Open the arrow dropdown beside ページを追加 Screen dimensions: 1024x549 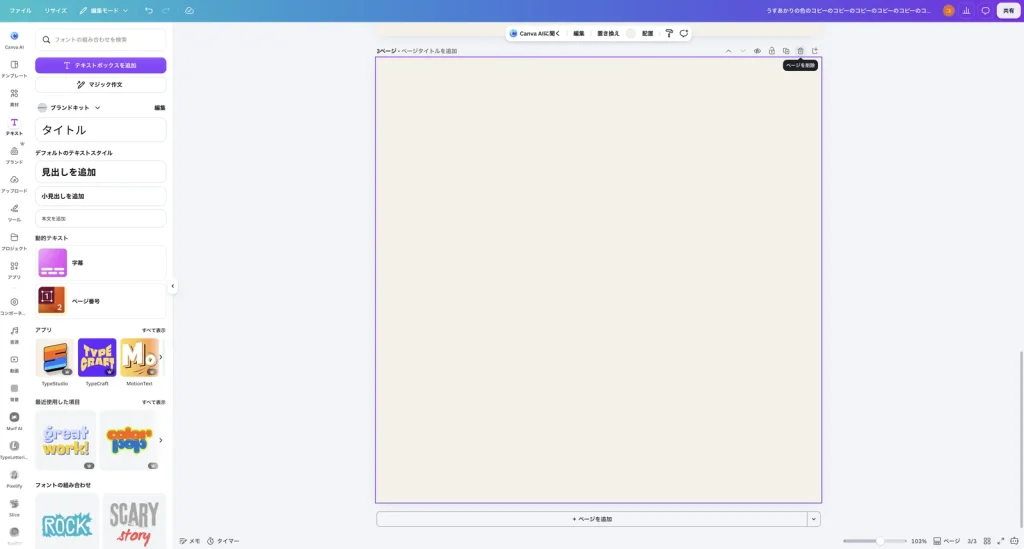(814, 520)
